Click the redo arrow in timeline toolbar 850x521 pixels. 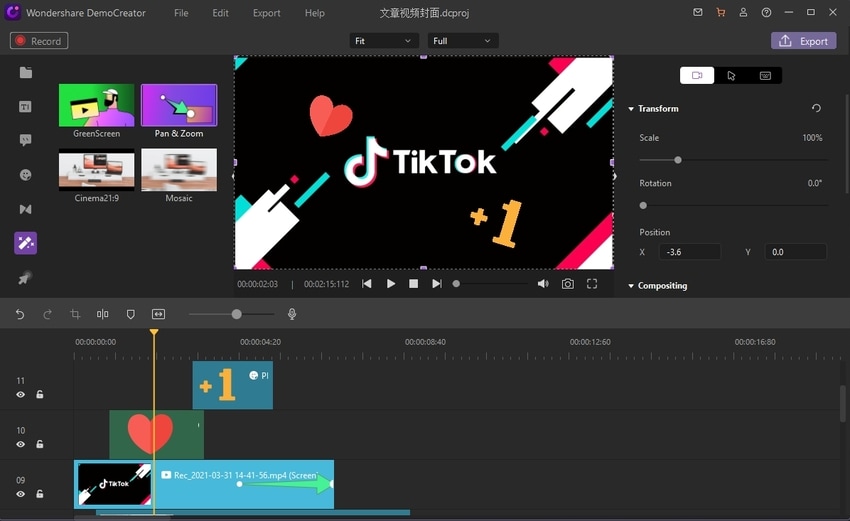coord(48,314)
